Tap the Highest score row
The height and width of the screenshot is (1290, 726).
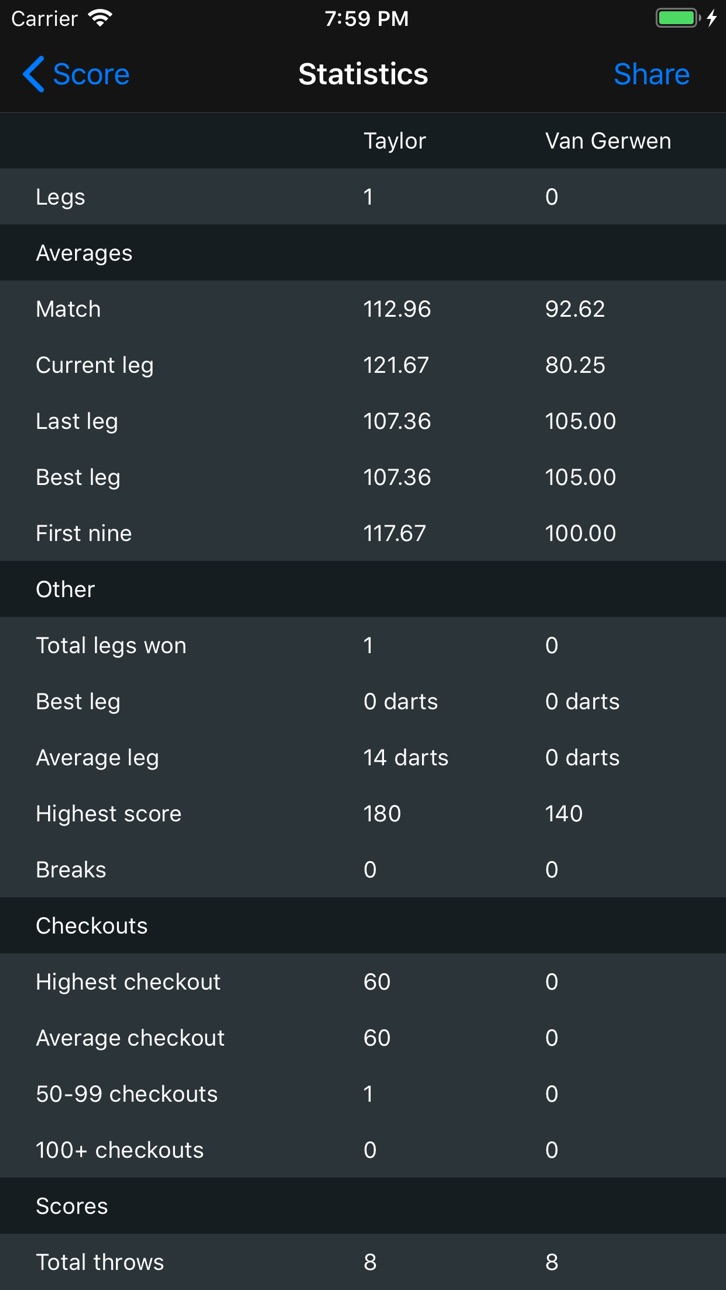click(x=363, y=814)
